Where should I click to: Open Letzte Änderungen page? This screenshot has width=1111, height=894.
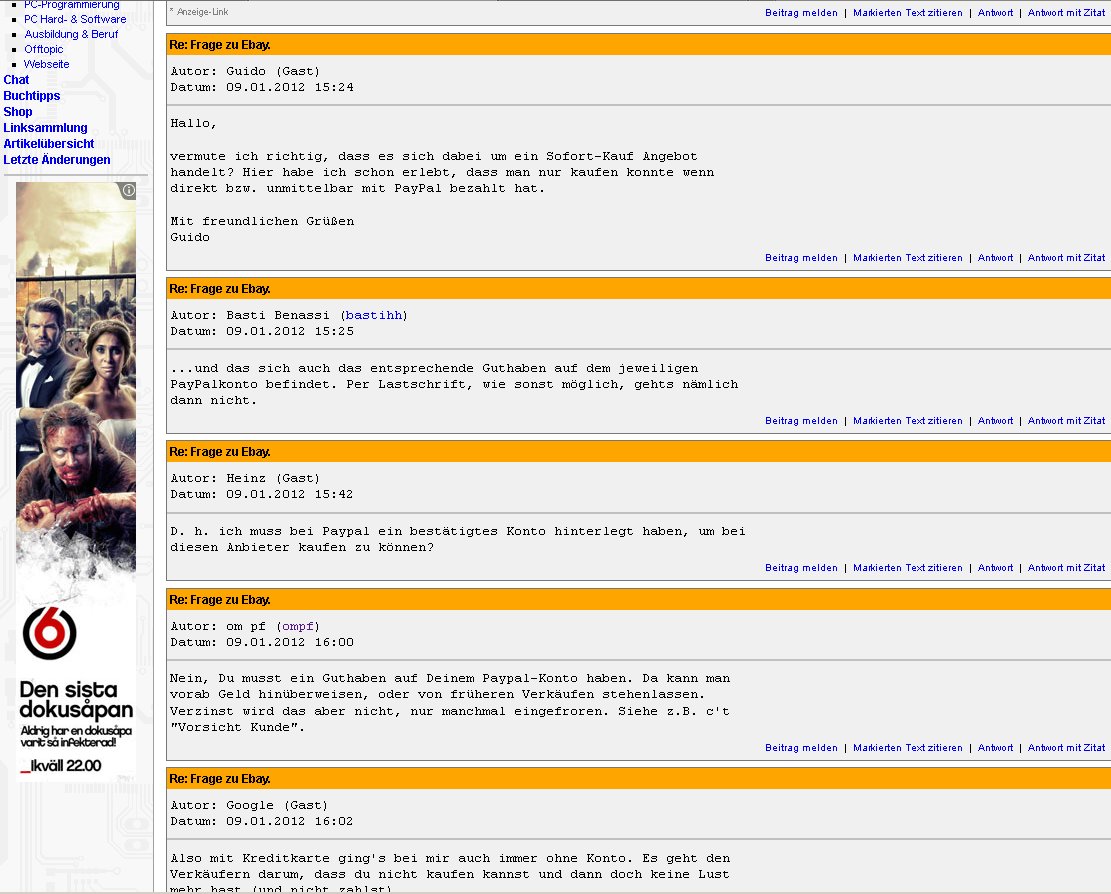tap(57, 159)
